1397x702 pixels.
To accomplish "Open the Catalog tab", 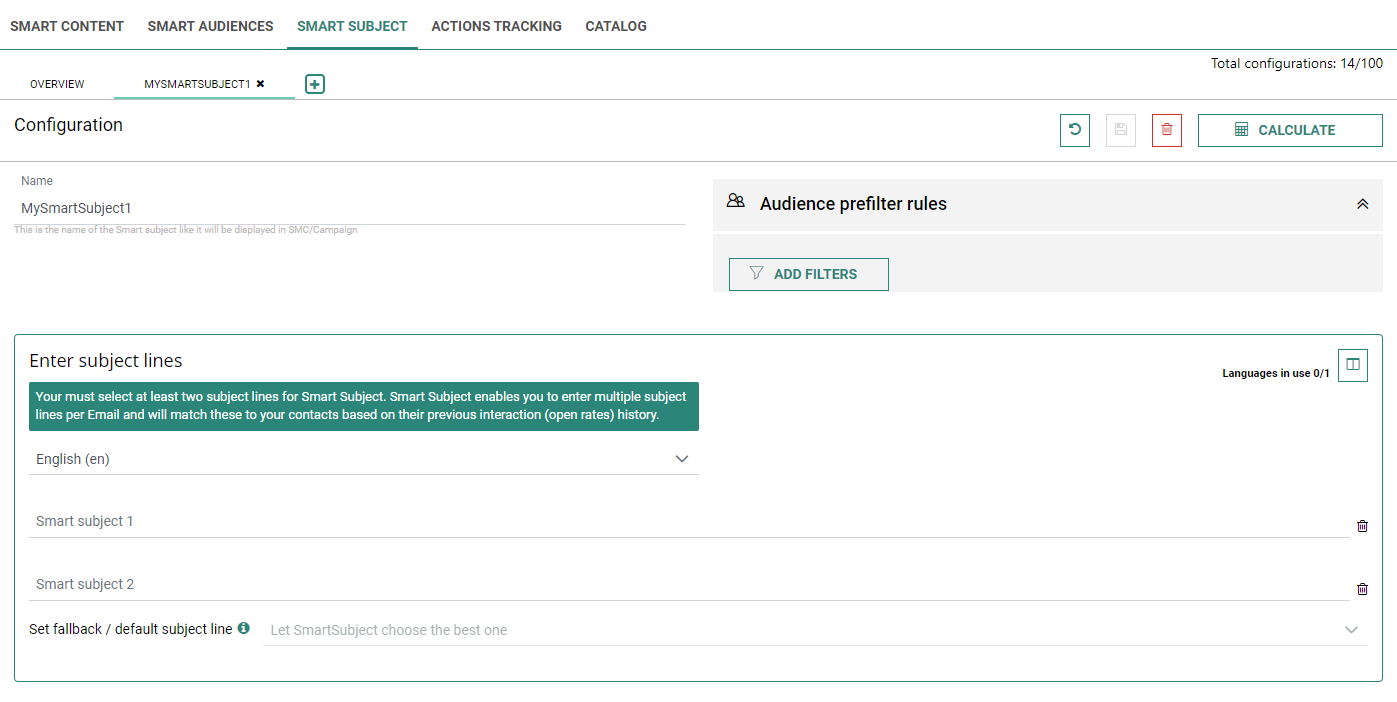I will pyautogui.click(x=616, y=26).
